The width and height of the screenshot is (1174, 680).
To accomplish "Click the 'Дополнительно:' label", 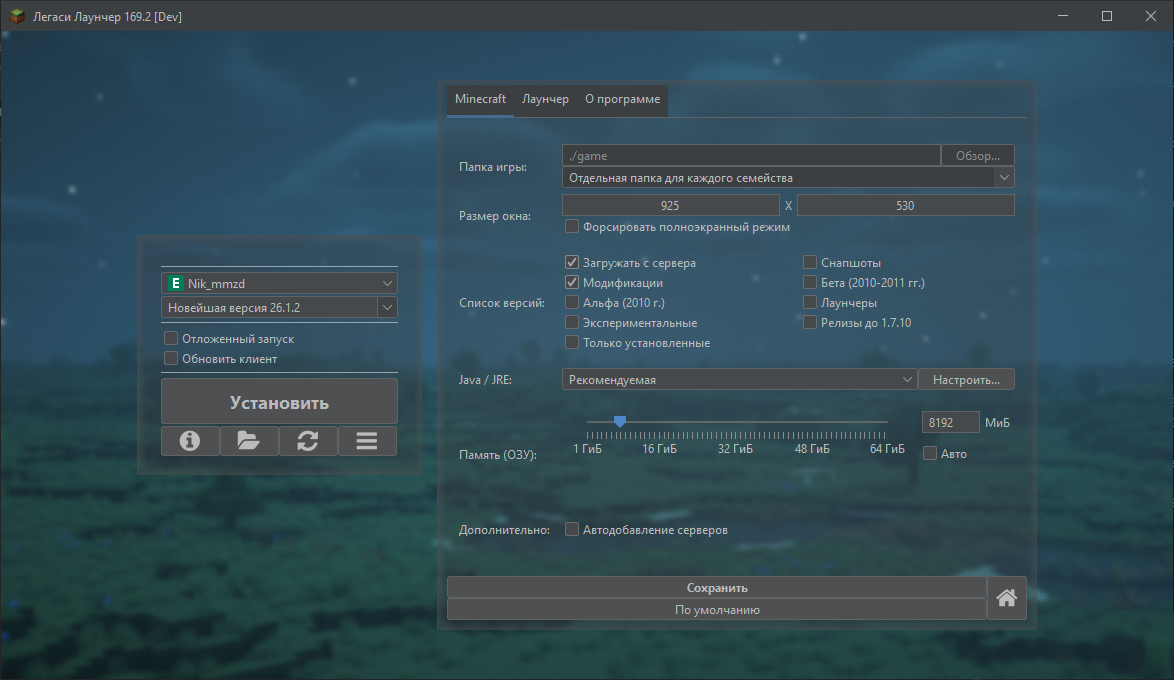I will [504, 529].
